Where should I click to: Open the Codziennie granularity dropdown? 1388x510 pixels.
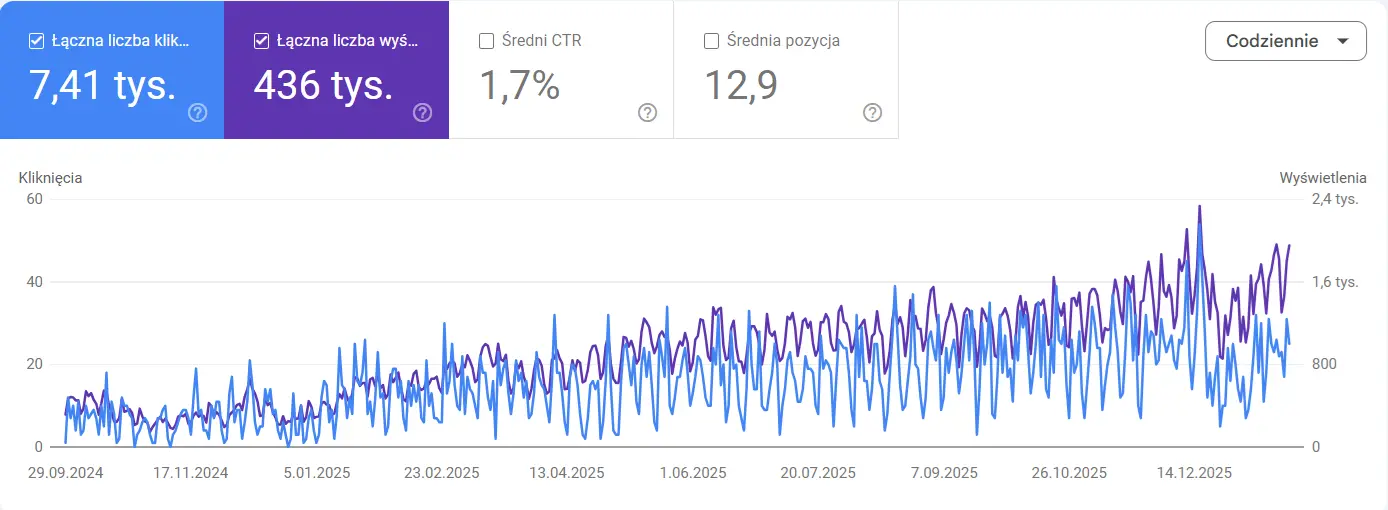[x=1285, y=41]
